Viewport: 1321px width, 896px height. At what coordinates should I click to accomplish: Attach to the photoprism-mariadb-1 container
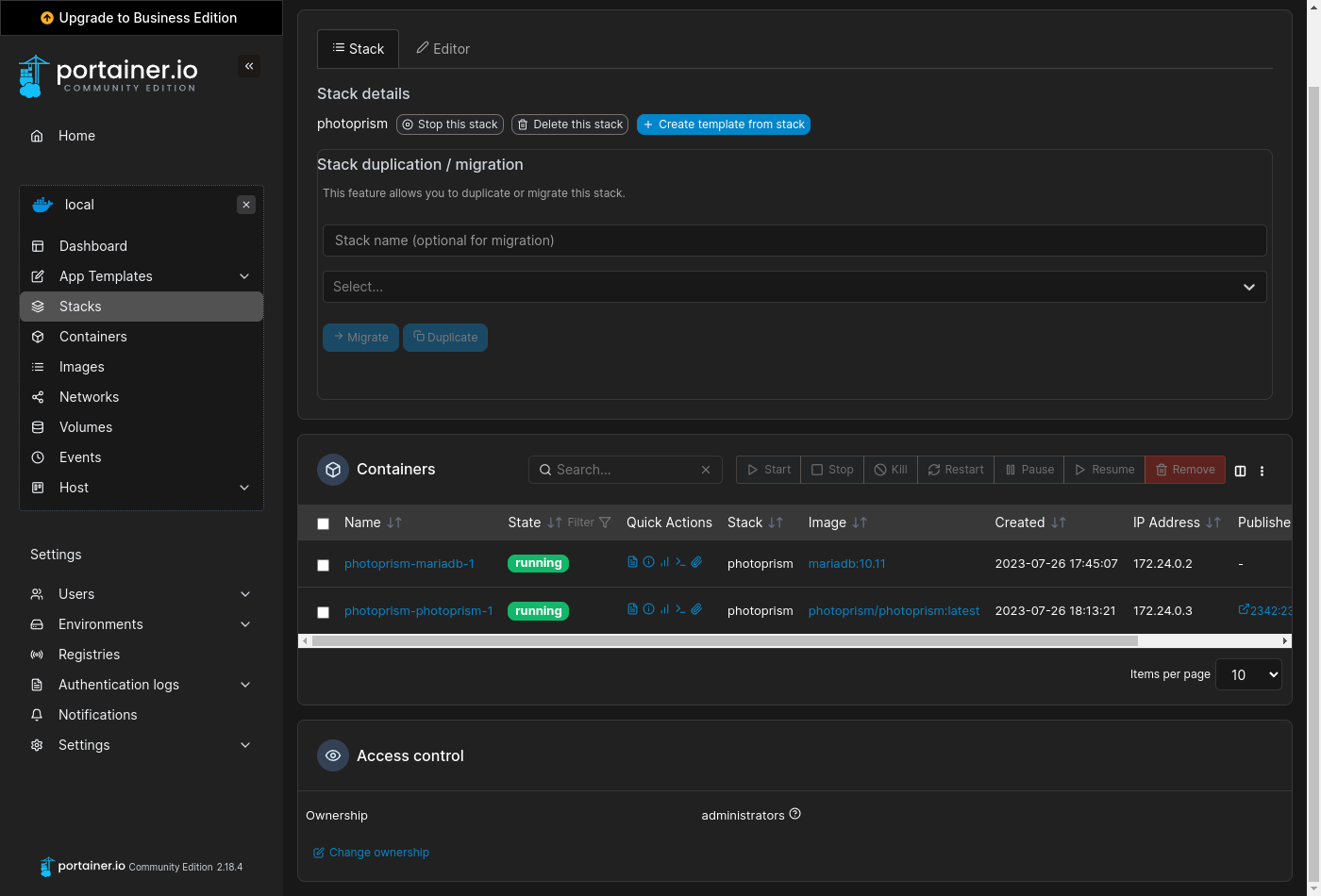(x=696, y=562)
